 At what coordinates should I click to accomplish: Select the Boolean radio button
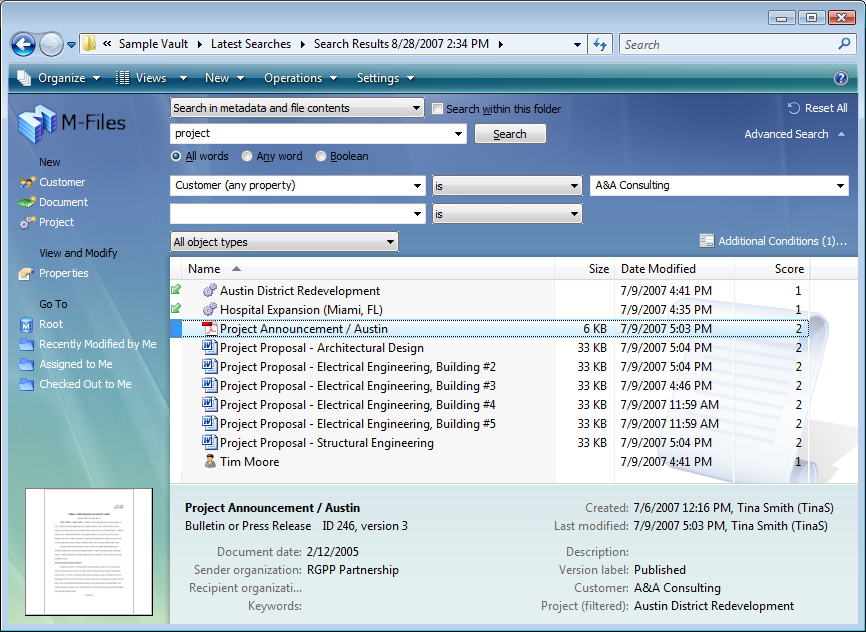pyautogui.click(x=320, y=156)
